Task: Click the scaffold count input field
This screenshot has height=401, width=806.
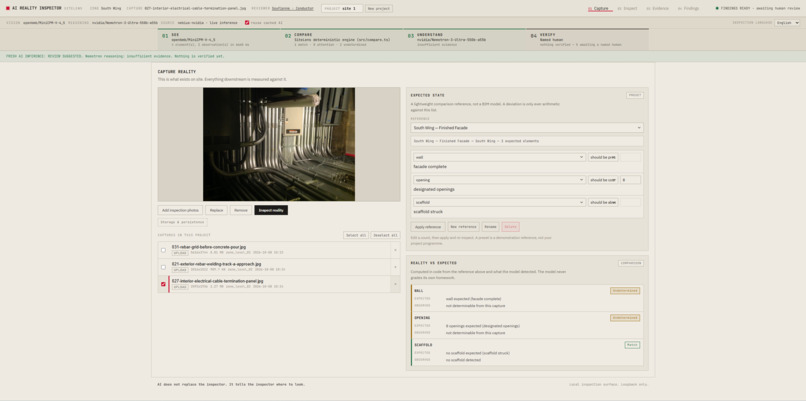Action: (x=630, y=203)
